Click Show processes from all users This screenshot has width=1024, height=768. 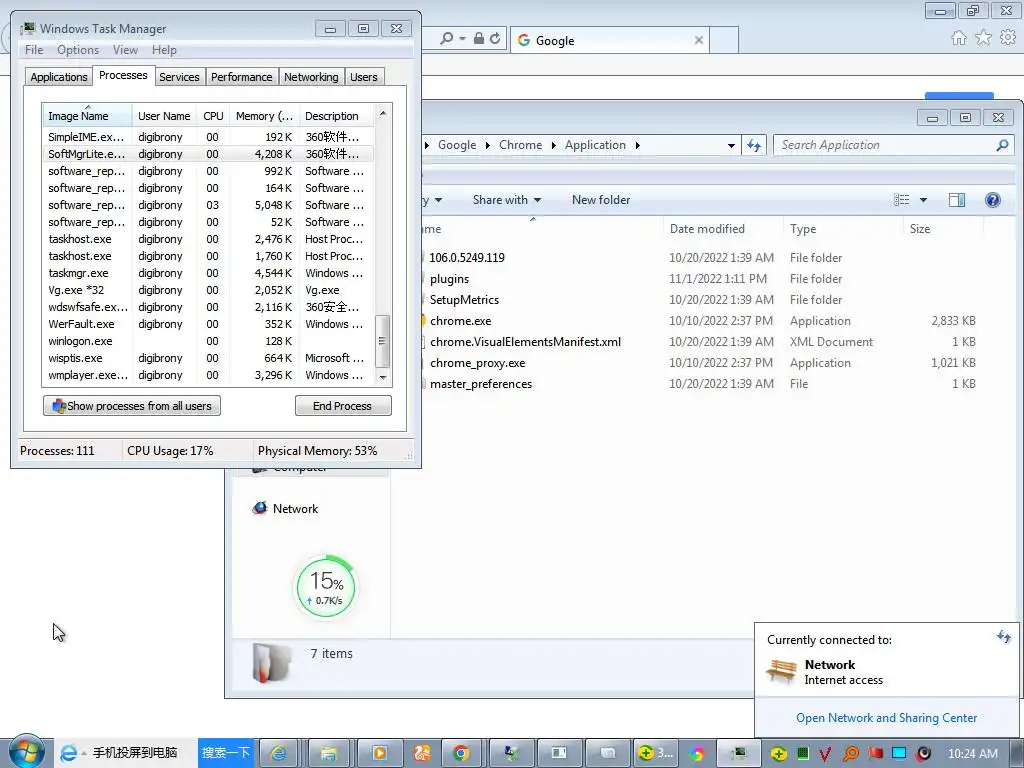pos(132,406)
